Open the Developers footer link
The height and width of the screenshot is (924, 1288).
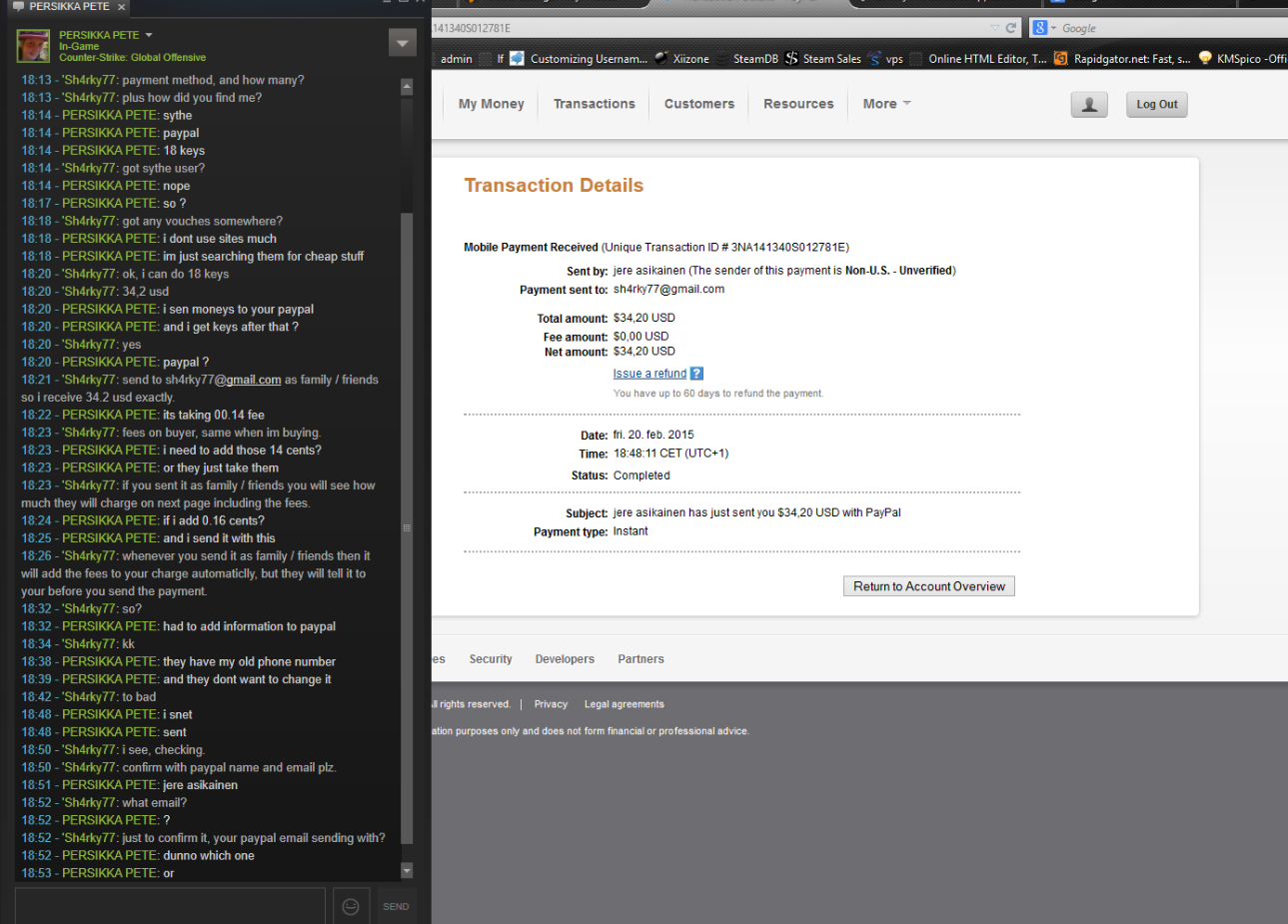click(x=565, y=659)
